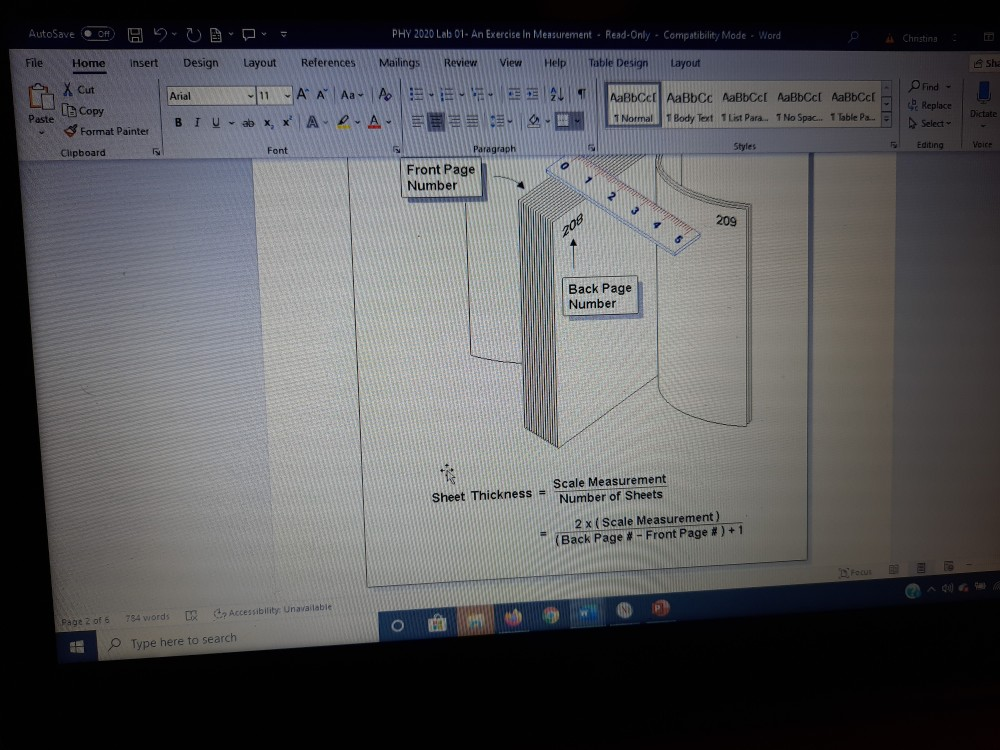Open the Table Design tab

click(x=618, y=62)
